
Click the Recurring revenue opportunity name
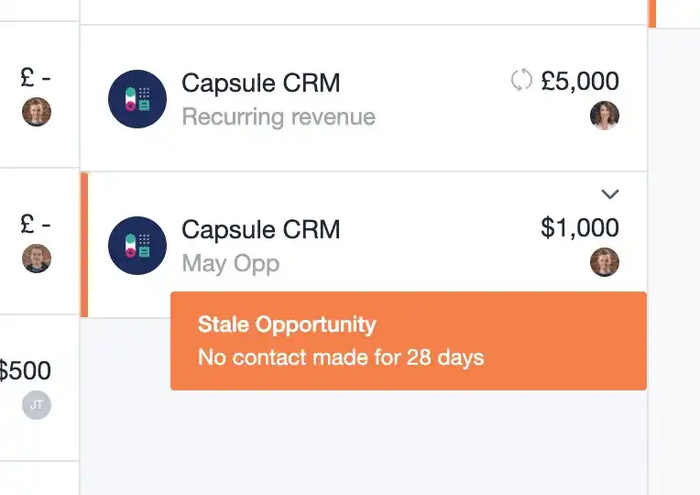tap(279, 117)
